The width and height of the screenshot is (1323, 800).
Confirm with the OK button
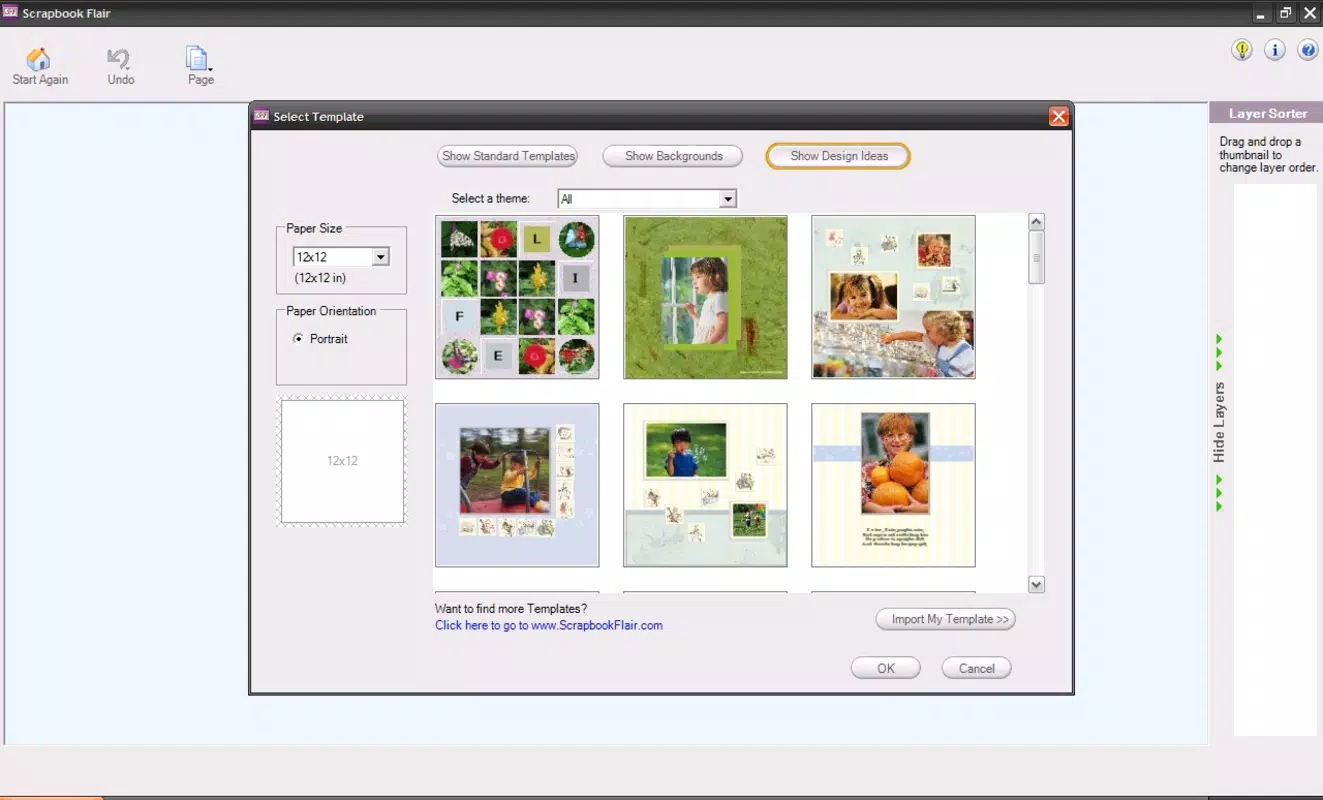(x=886, y=668)
